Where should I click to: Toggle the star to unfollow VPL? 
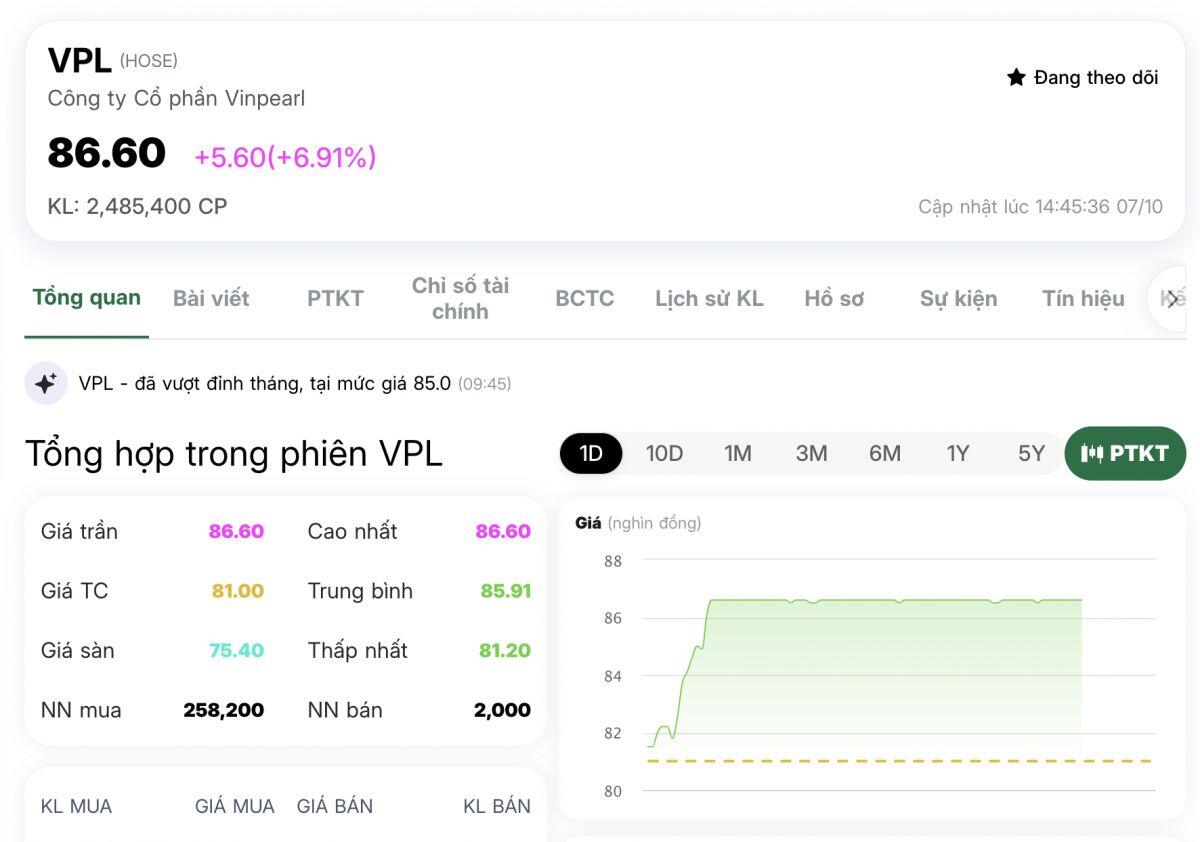[x=1017, y=76]
